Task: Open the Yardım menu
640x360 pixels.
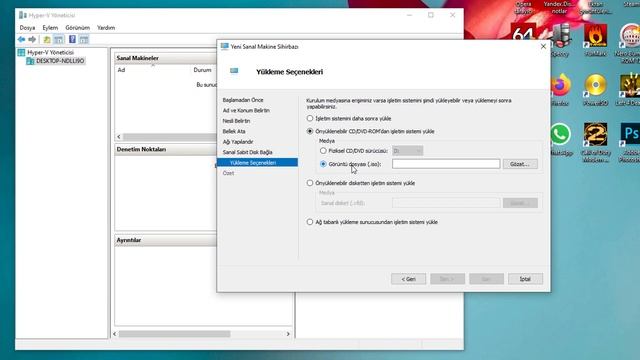Action: coord(106,28)
